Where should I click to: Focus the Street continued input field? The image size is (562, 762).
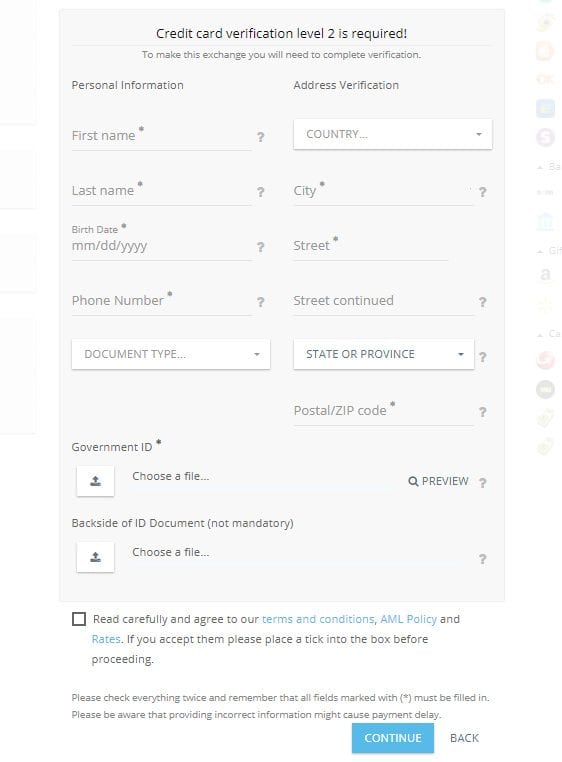[384, 301]
